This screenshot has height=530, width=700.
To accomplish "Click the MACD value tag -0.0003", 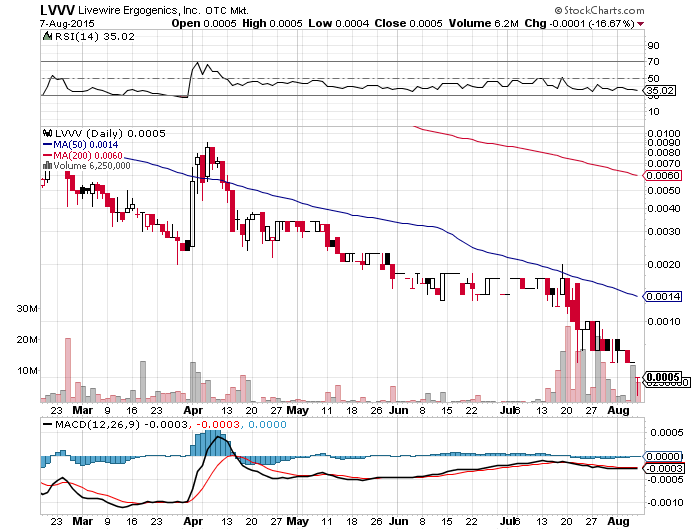I will point(662,468).
